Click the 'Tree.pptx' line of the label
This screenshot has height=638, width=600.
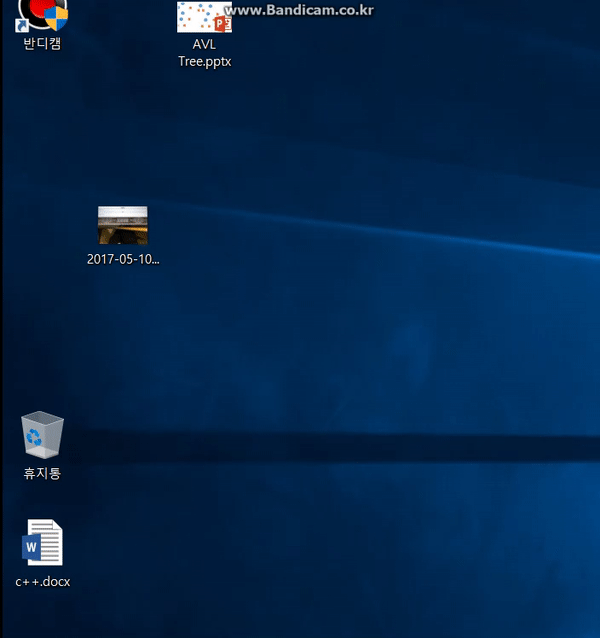pyautogui.click(x=204, y=61)
